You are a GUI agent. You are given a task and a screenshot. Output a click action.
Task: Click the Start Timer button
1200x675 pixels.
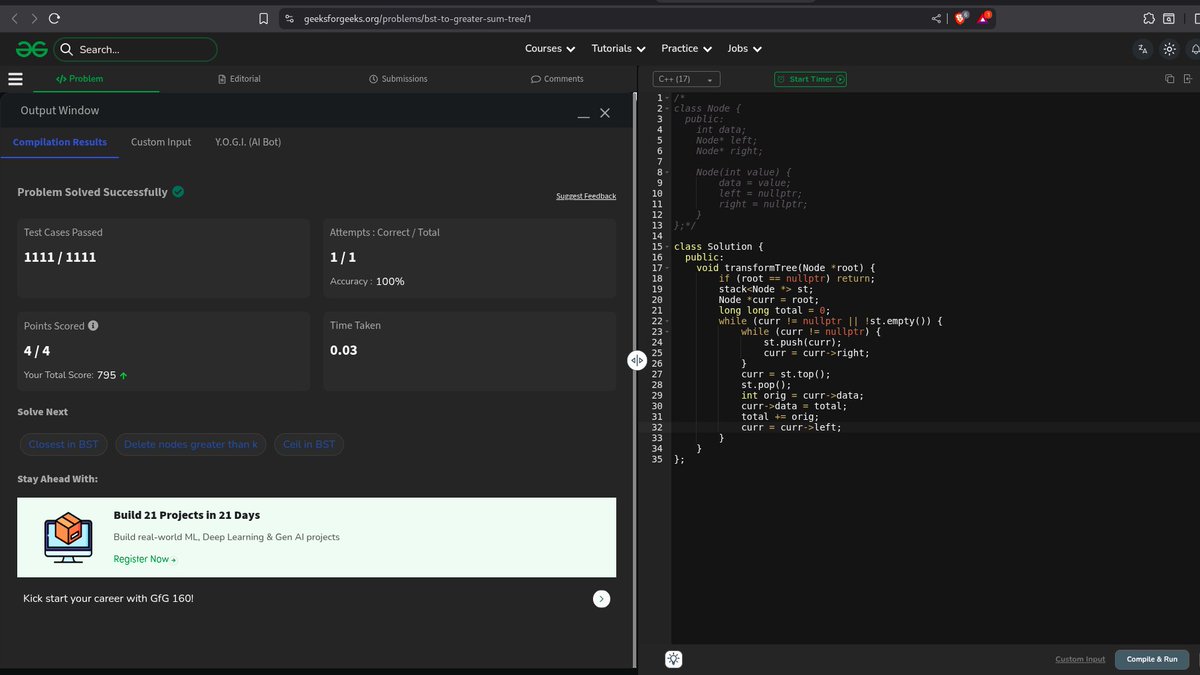pos(810,79)
